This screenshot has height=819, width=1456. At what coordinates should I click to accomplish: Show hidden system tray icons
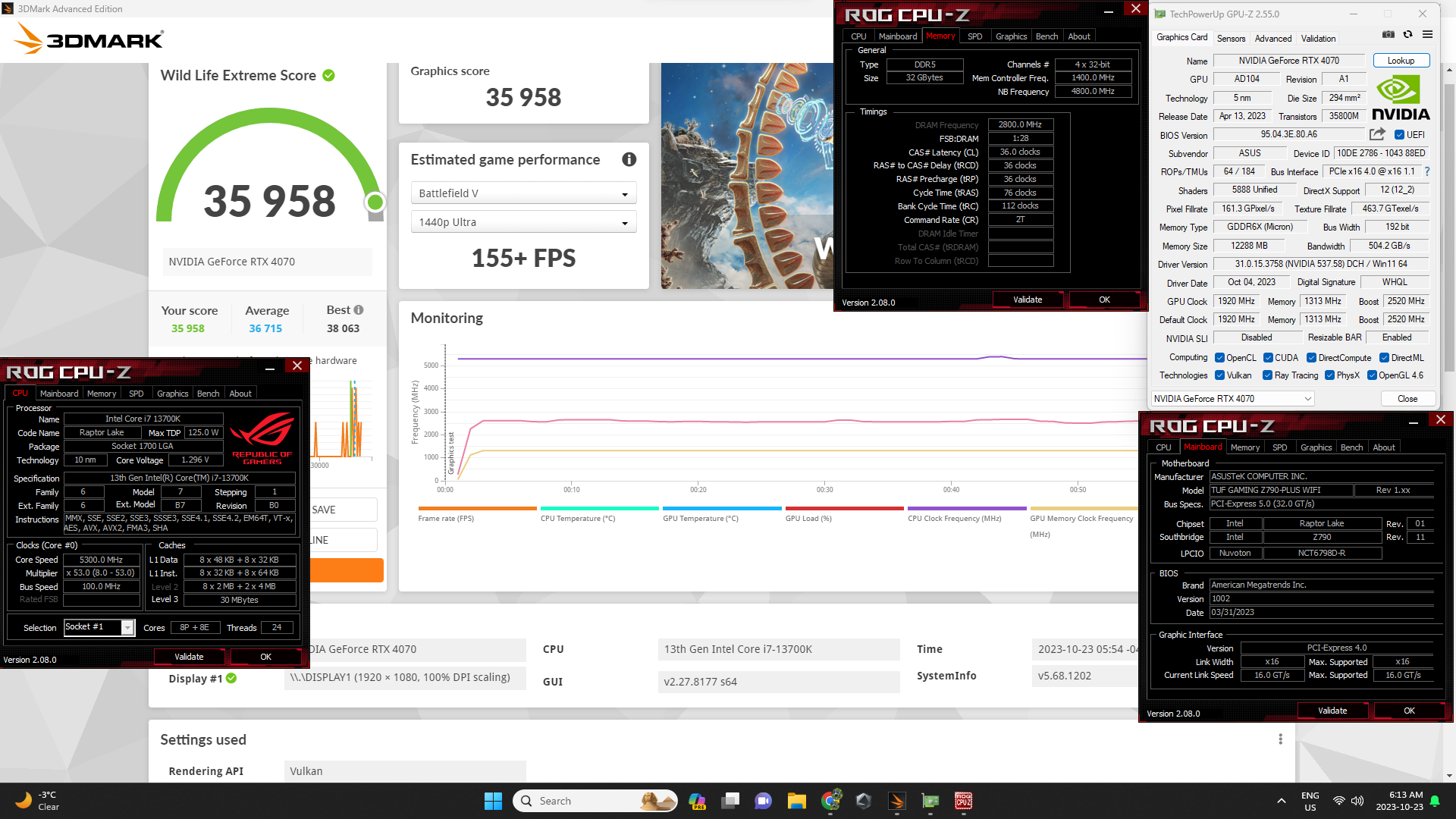(1281, 801)
